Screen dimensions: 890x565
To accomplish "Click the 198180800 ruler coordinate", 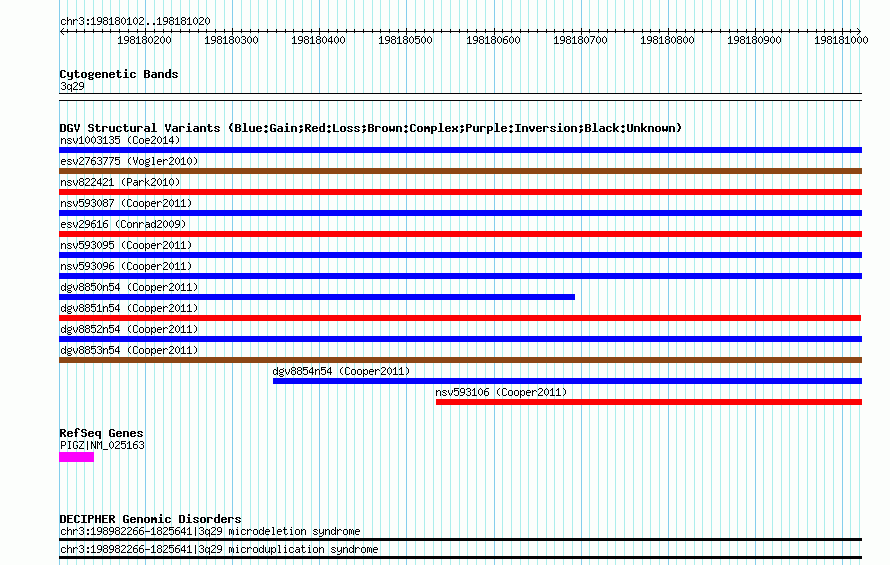I will point(667,40).
